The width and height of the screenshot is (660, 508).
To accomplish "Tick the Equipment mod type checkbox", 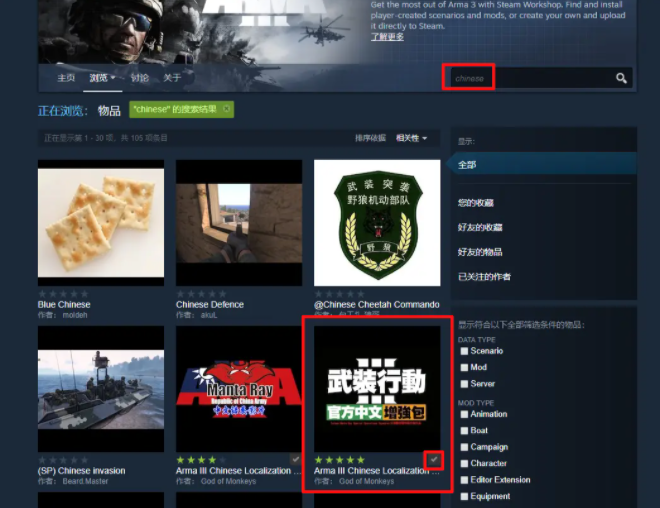I will (464, 496).
